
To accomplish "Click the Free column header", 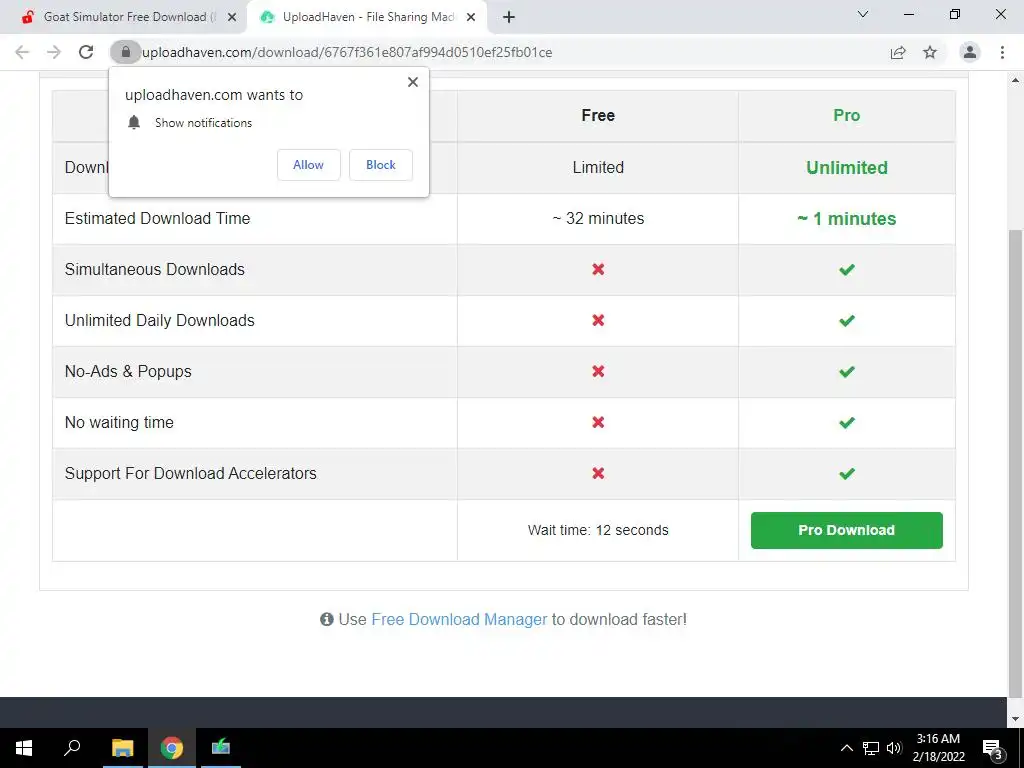I will pyautogui.click(x=598, y=116).
